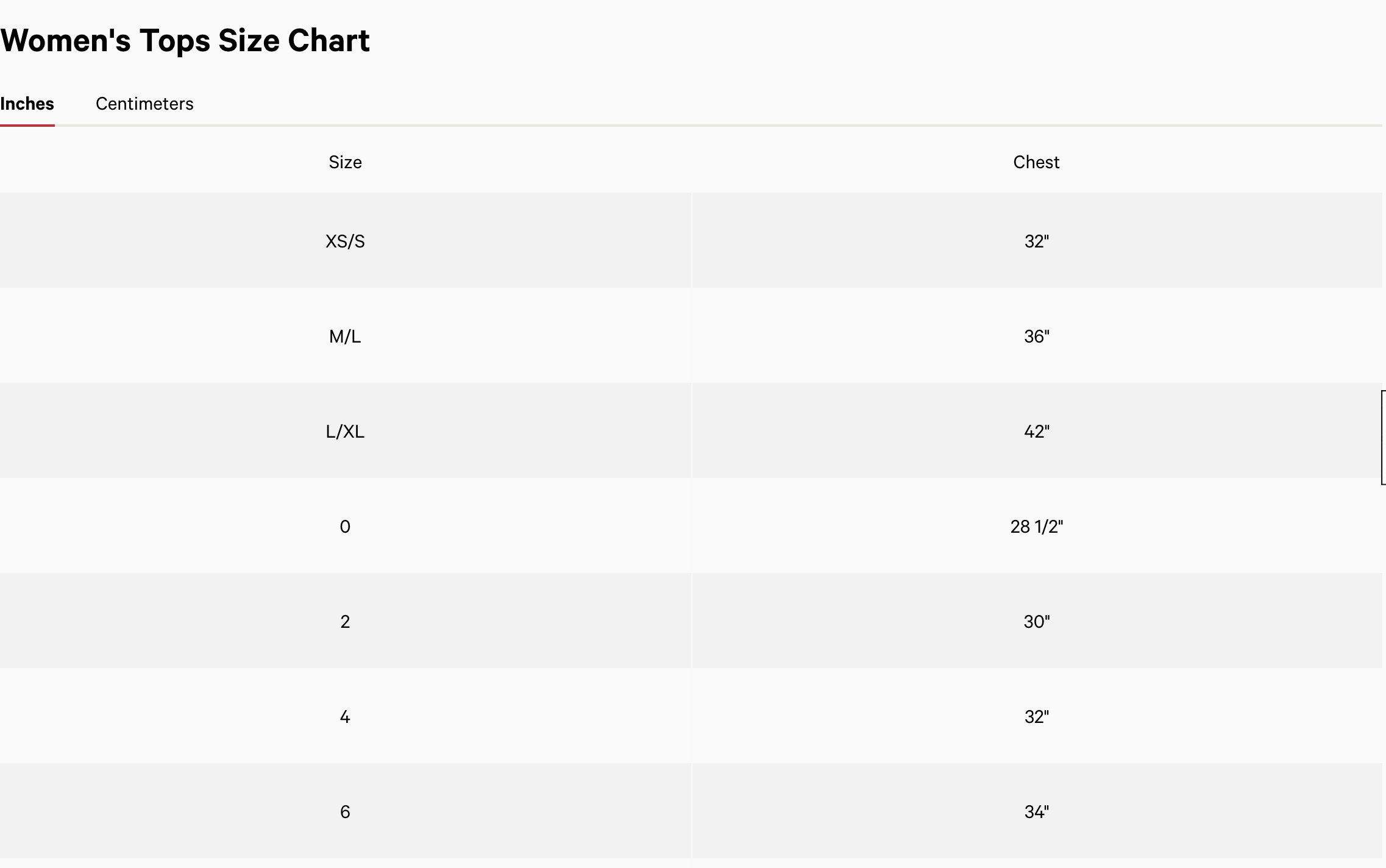Click the 42" chest measurement
The width and height of the screenshot is (1386, 868).
tap(1037, 432)
